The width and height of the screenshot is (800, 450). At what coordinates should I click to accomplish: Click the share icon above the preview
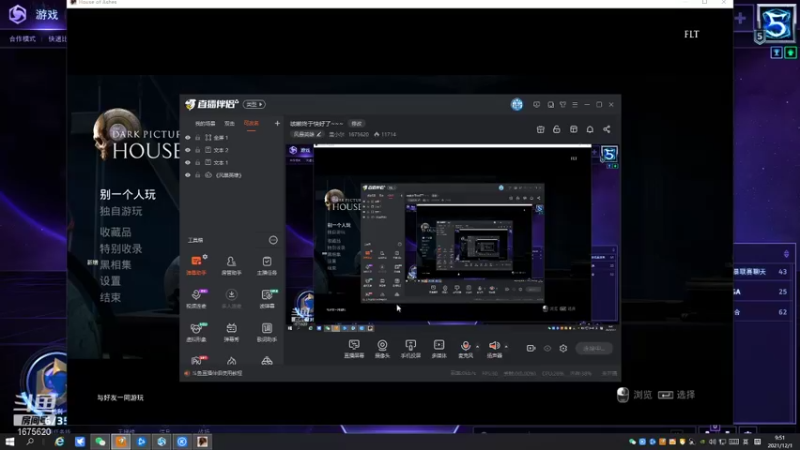tap(607, 130)
